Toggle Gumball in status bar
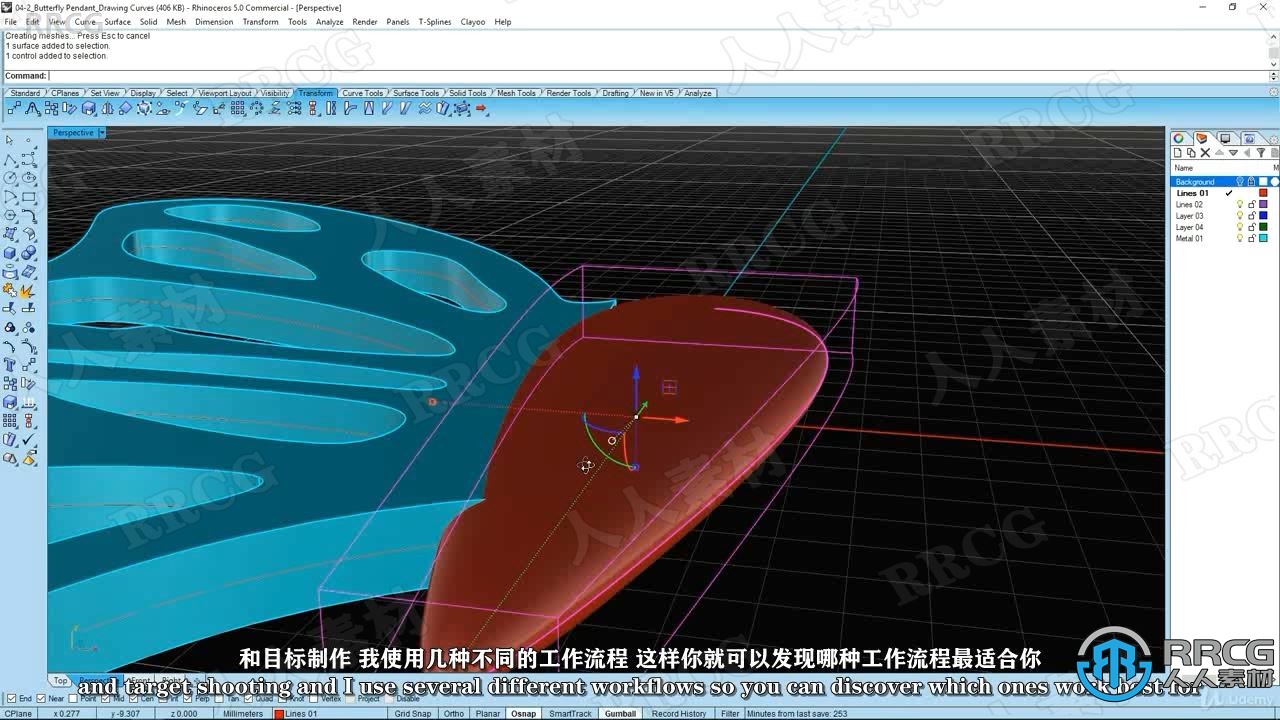This screenshot has width=1280, height=720. (x=620, y=714)
